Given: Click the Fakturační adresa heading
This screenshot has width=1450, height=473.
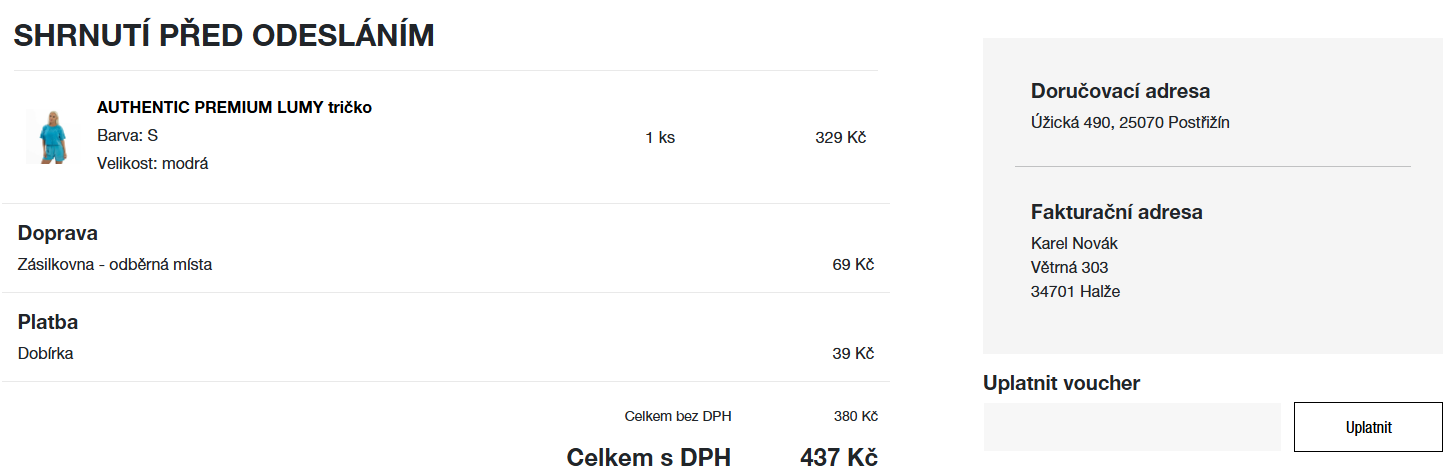Looking at the screenshot, I should tap(1116, 212).
